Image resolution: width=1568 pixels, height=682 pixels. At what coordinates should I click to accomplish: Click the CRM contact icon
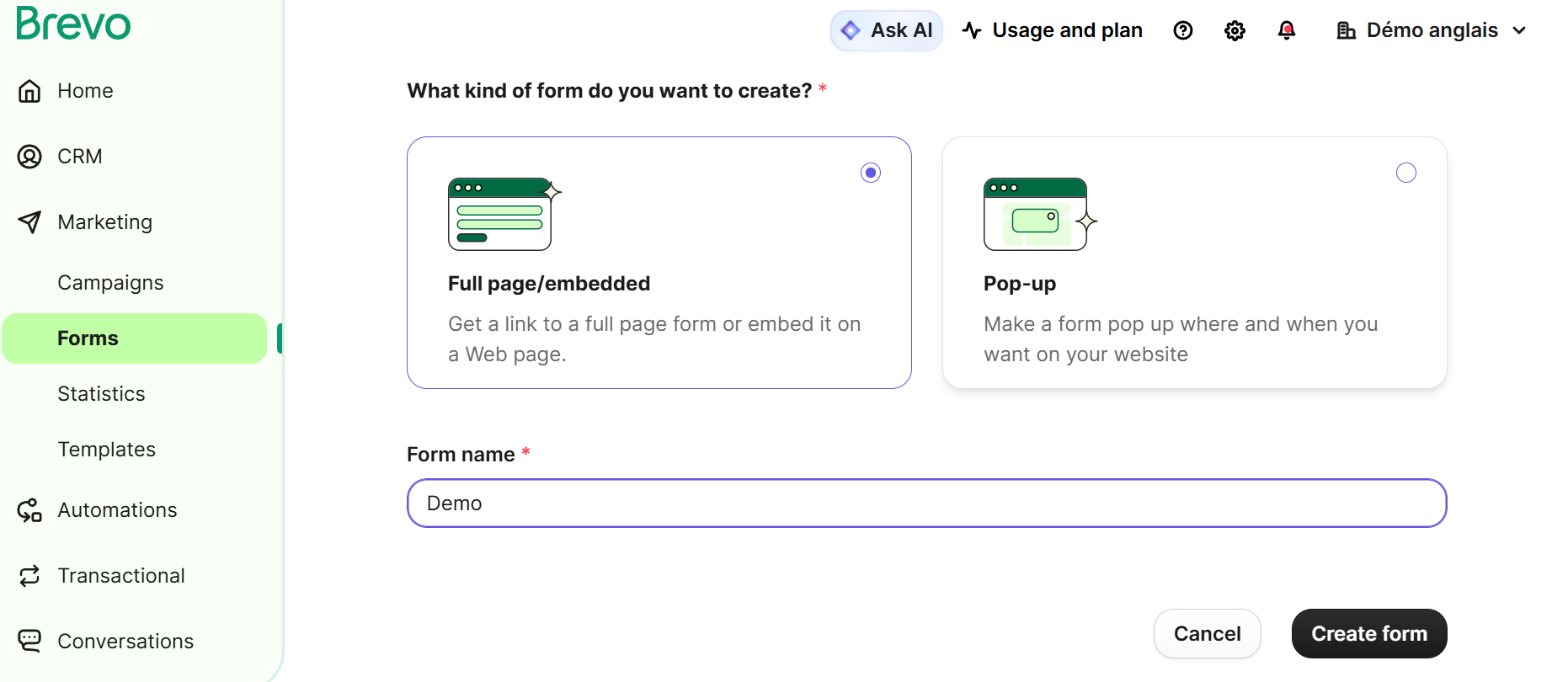29,157
